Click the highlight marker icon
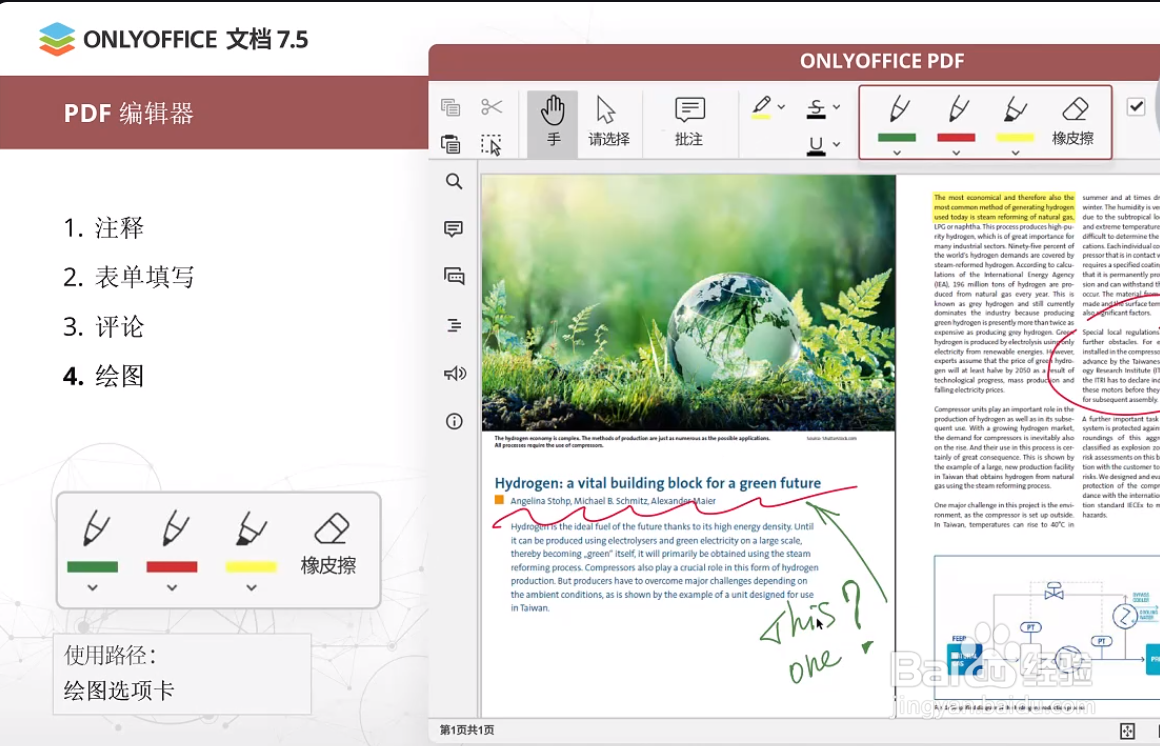The width and height of the screenshot is (1160, 746). click(x=761, y=107)
